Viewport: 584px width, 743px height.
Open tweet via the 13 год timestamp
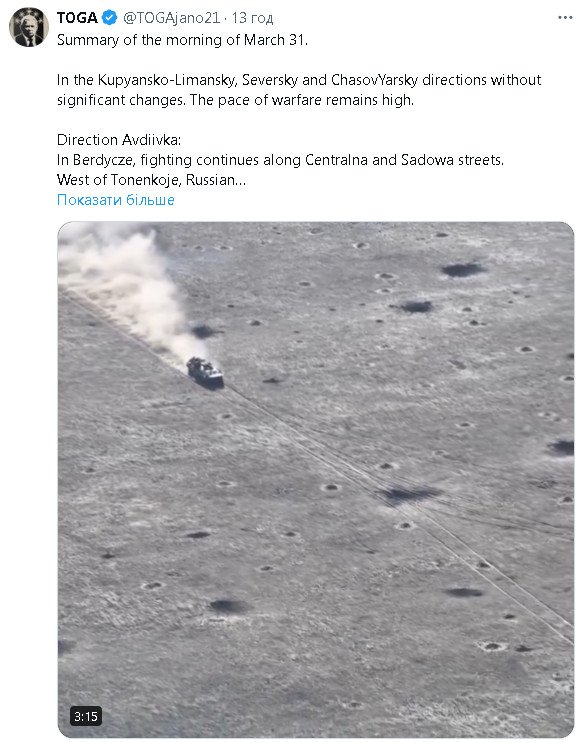pyautogui.click(x=252, y=18)
